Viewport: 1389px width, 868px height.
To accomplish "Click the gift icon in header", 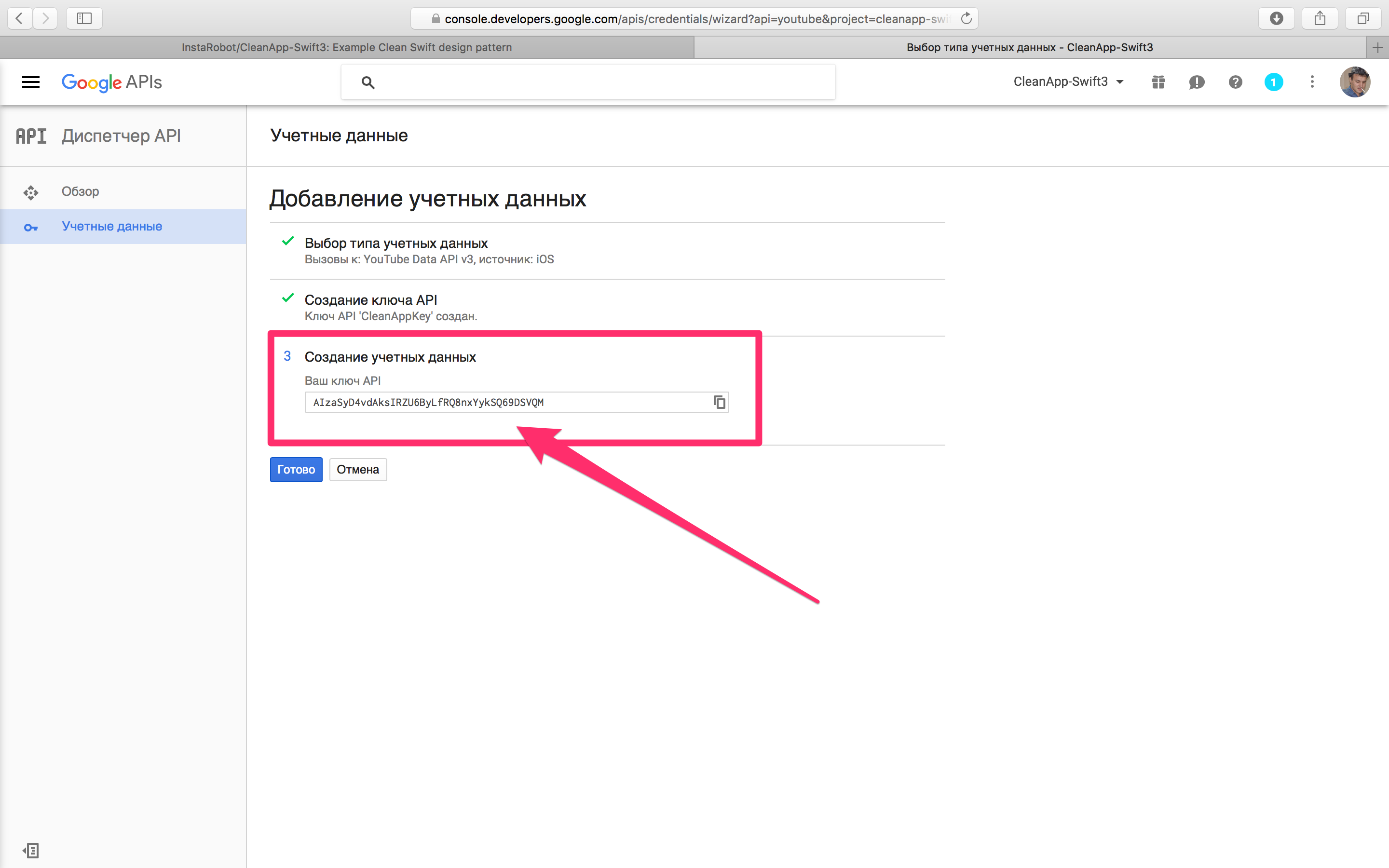I will pyautogui.click(x=1157, y=82).
